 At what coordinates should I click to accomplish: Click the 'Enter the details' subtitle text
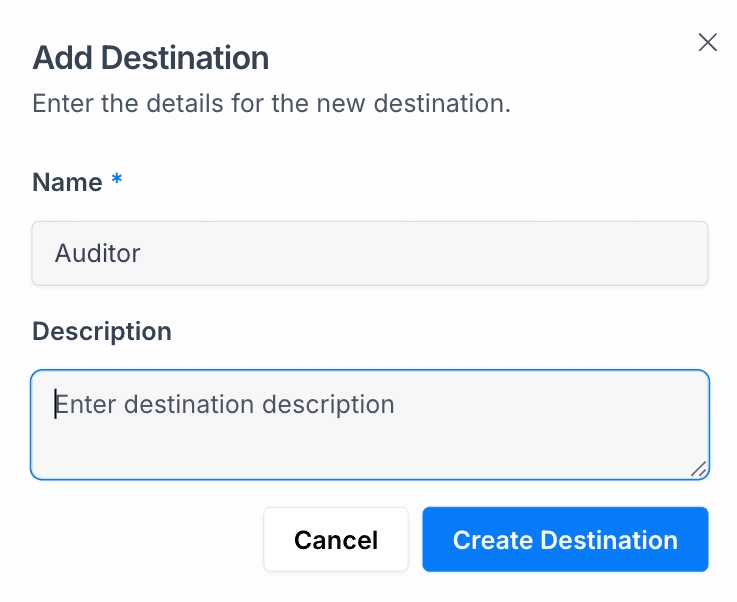coord(271,103)
